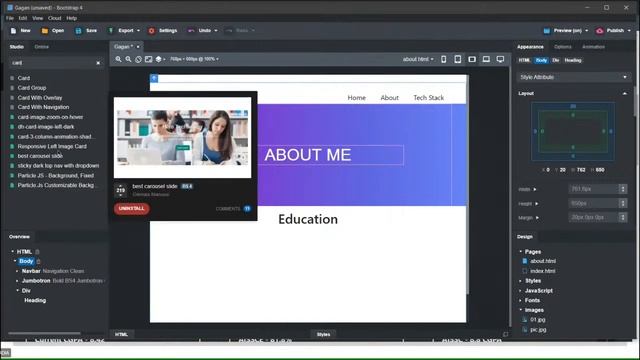The height and width of the screenshot is (360, 640).
Task: Click the Zoom out magnifier icon
Action: (128, 59)
